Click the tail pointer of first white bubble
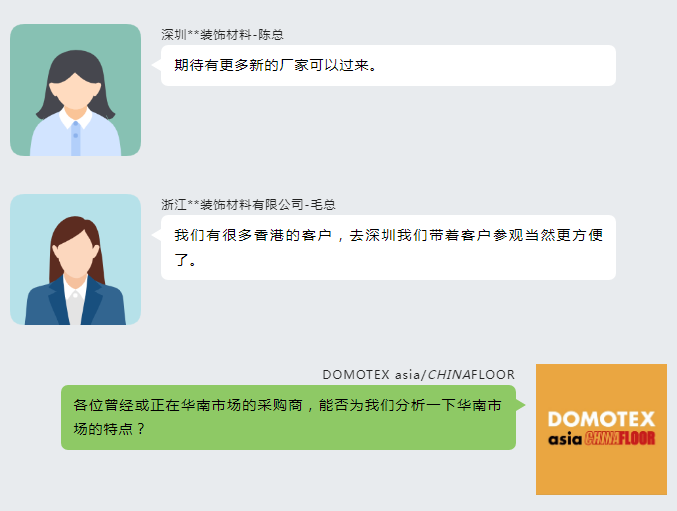This screenshot has width=677, height=511. 156,65
